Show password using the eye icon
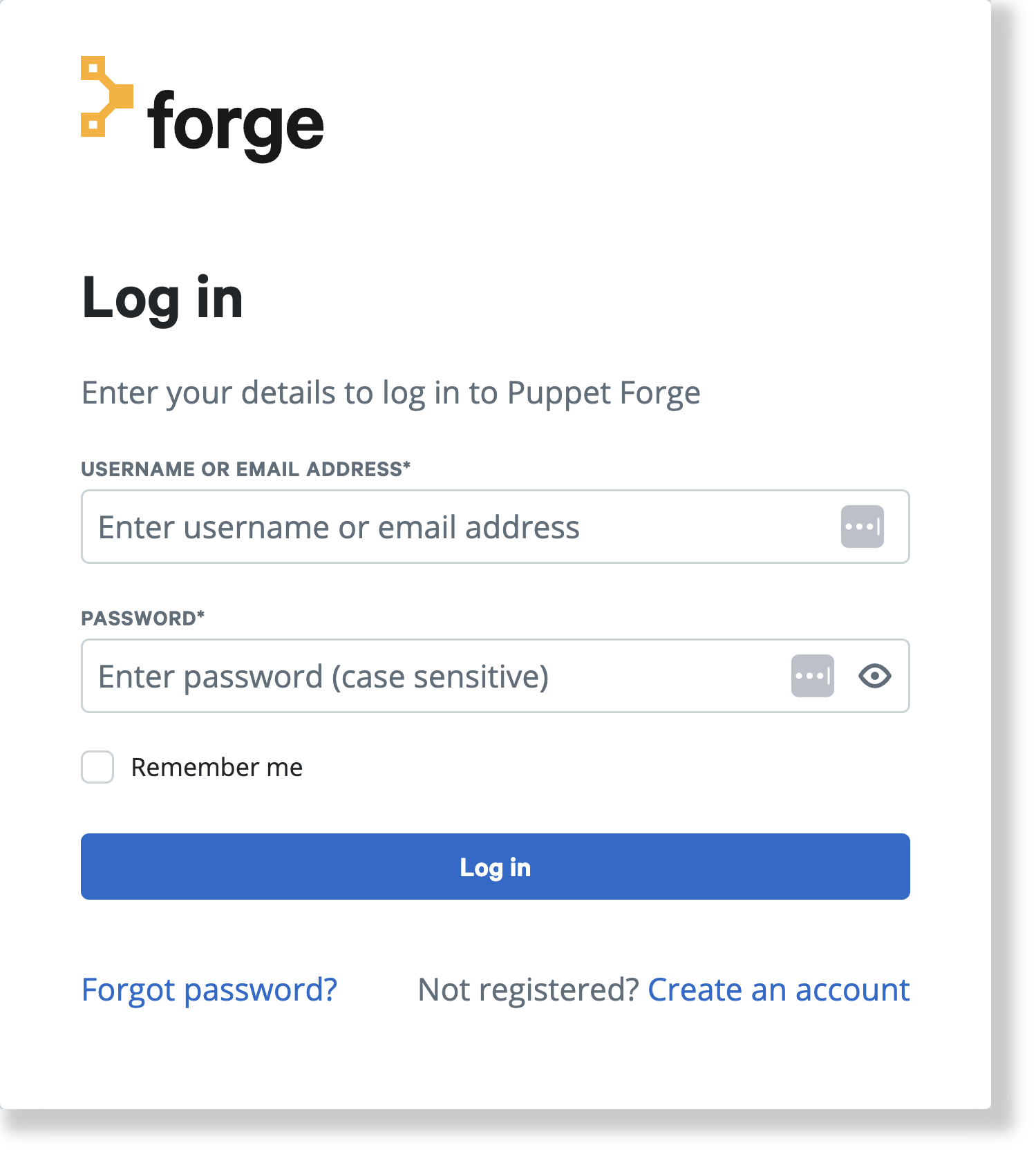Screen dimensions: 1036x1154 tap(874, 676)
